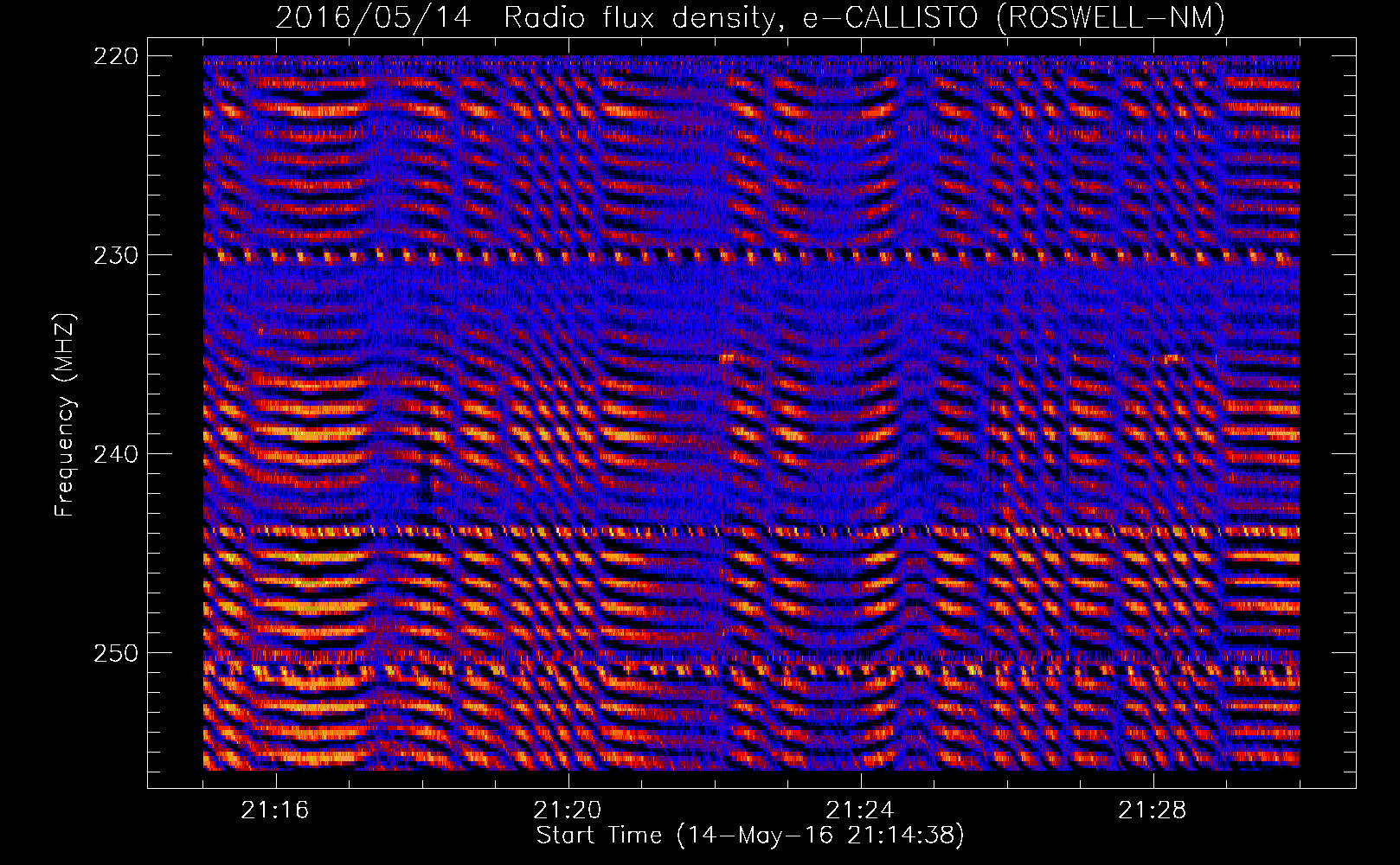This screenshot has height=865, width=1400.
Task: Click the 220 frequency tick label
Action: (x=115, y=56)
